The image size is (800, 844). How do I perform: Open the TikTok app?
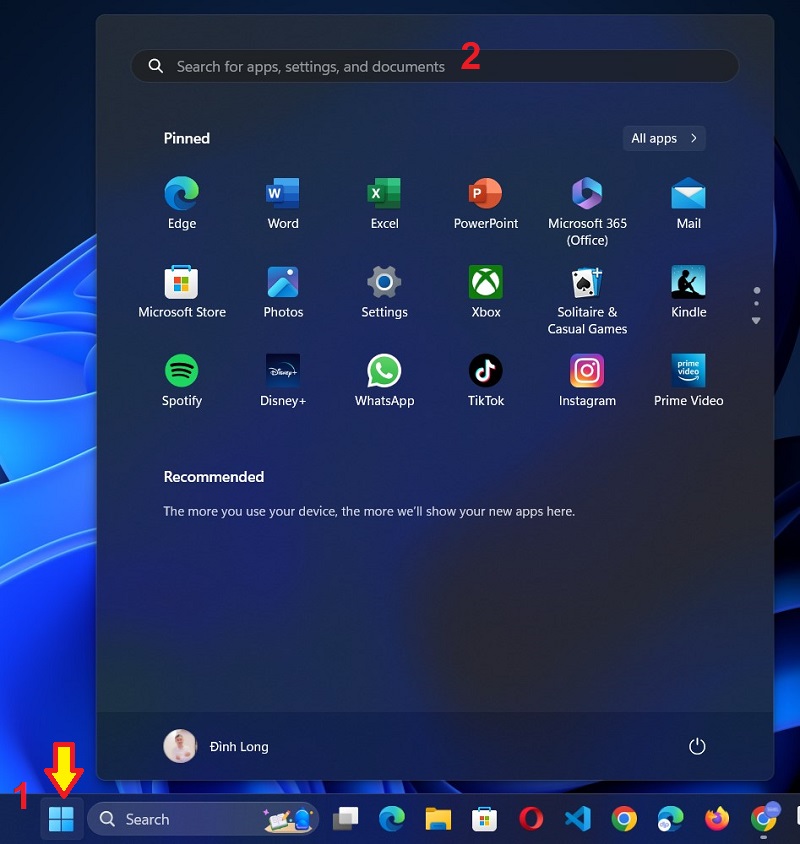click(486, 381)
